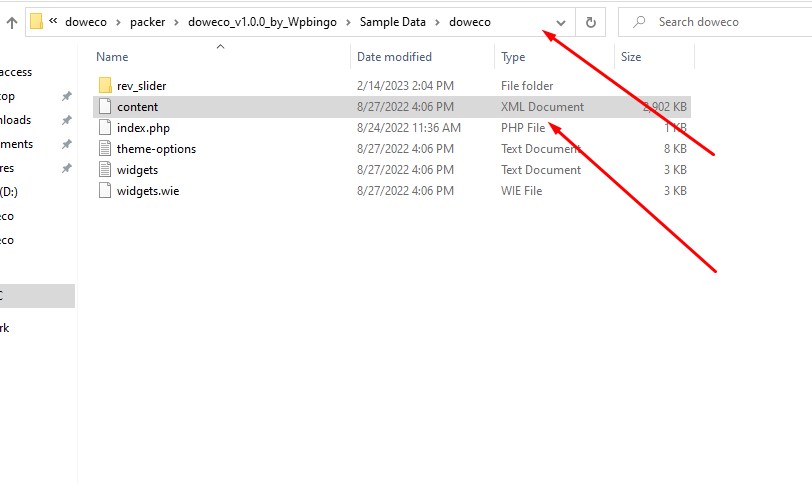Select the index.php file icon

pyautogui.click(x=105, y=128)
